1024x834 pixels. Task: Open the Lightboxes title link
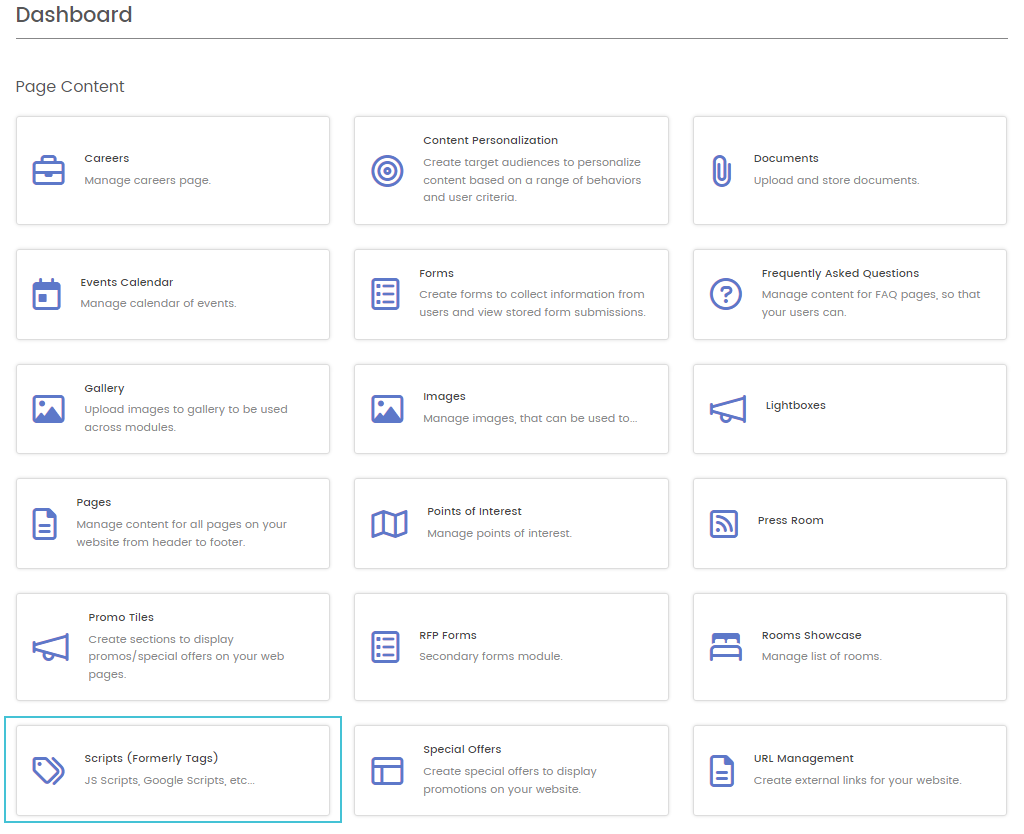coord(795,406)
